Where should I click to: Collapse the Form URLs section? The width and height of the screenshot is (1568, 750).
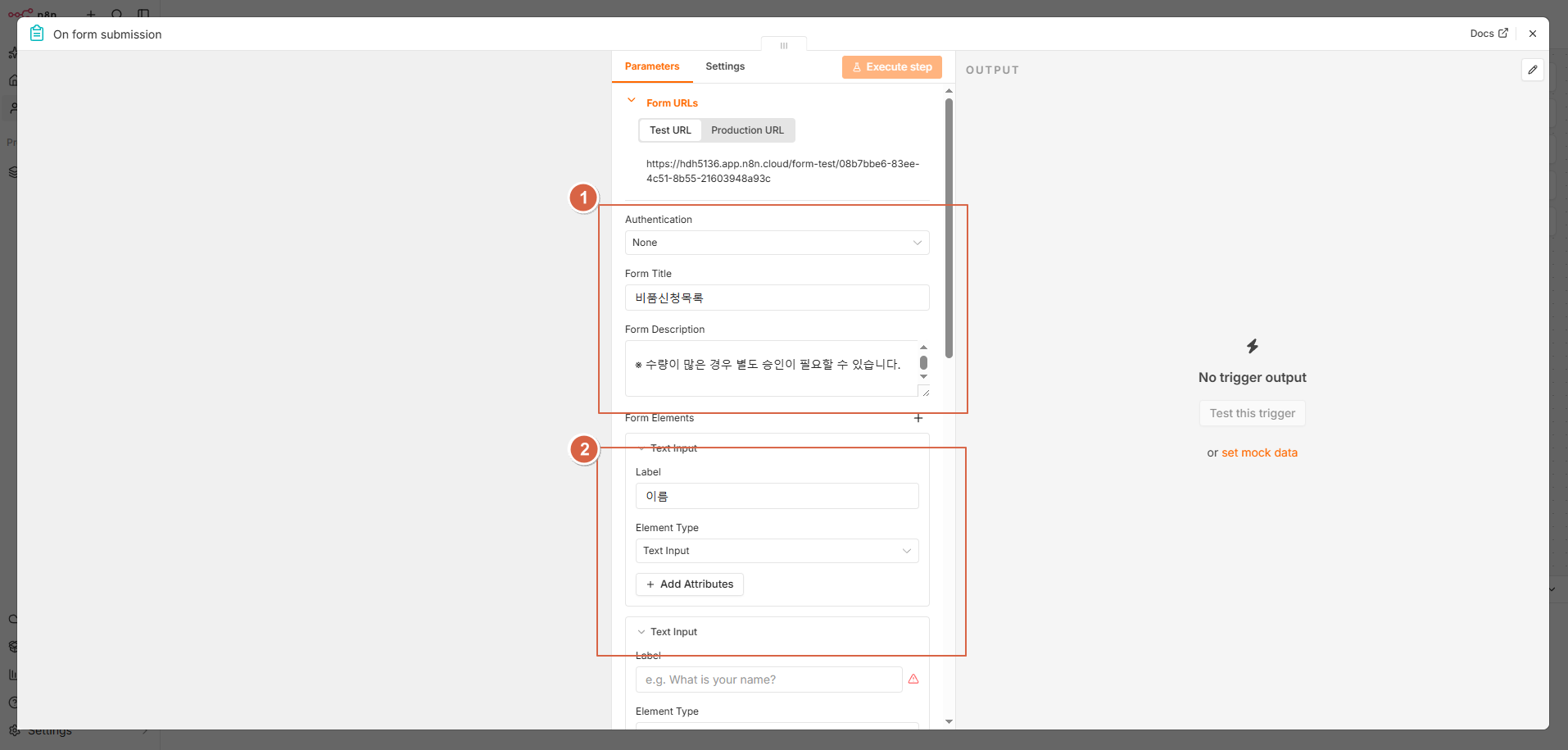[x=632, y=101]
